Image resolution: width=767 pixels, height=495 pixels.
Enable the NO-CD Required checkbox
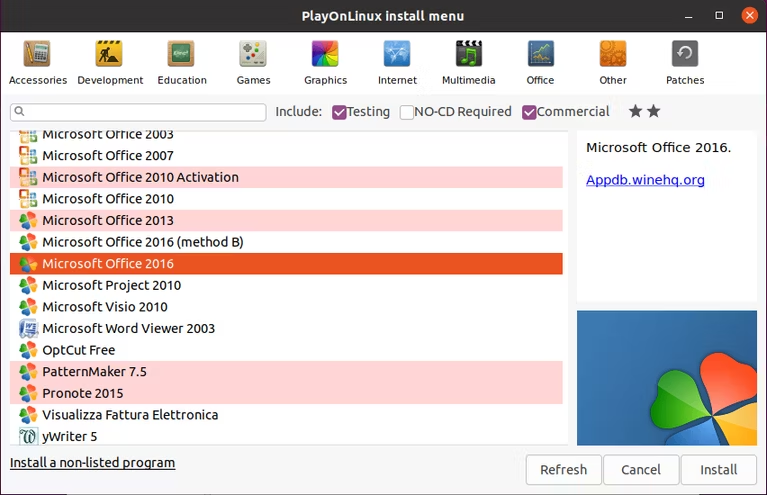click(x=407, y=112)
